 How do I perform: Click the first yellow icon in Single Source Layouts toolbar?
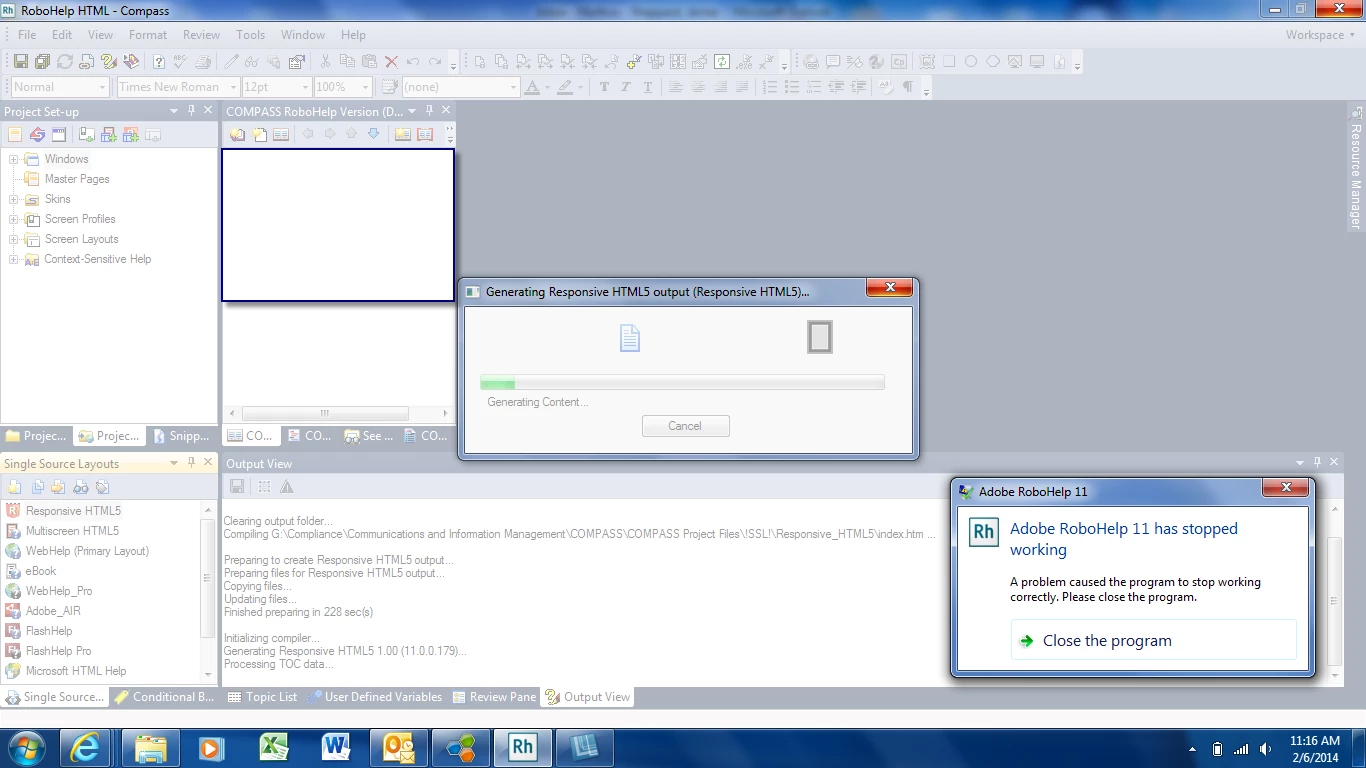click(14, 487)
